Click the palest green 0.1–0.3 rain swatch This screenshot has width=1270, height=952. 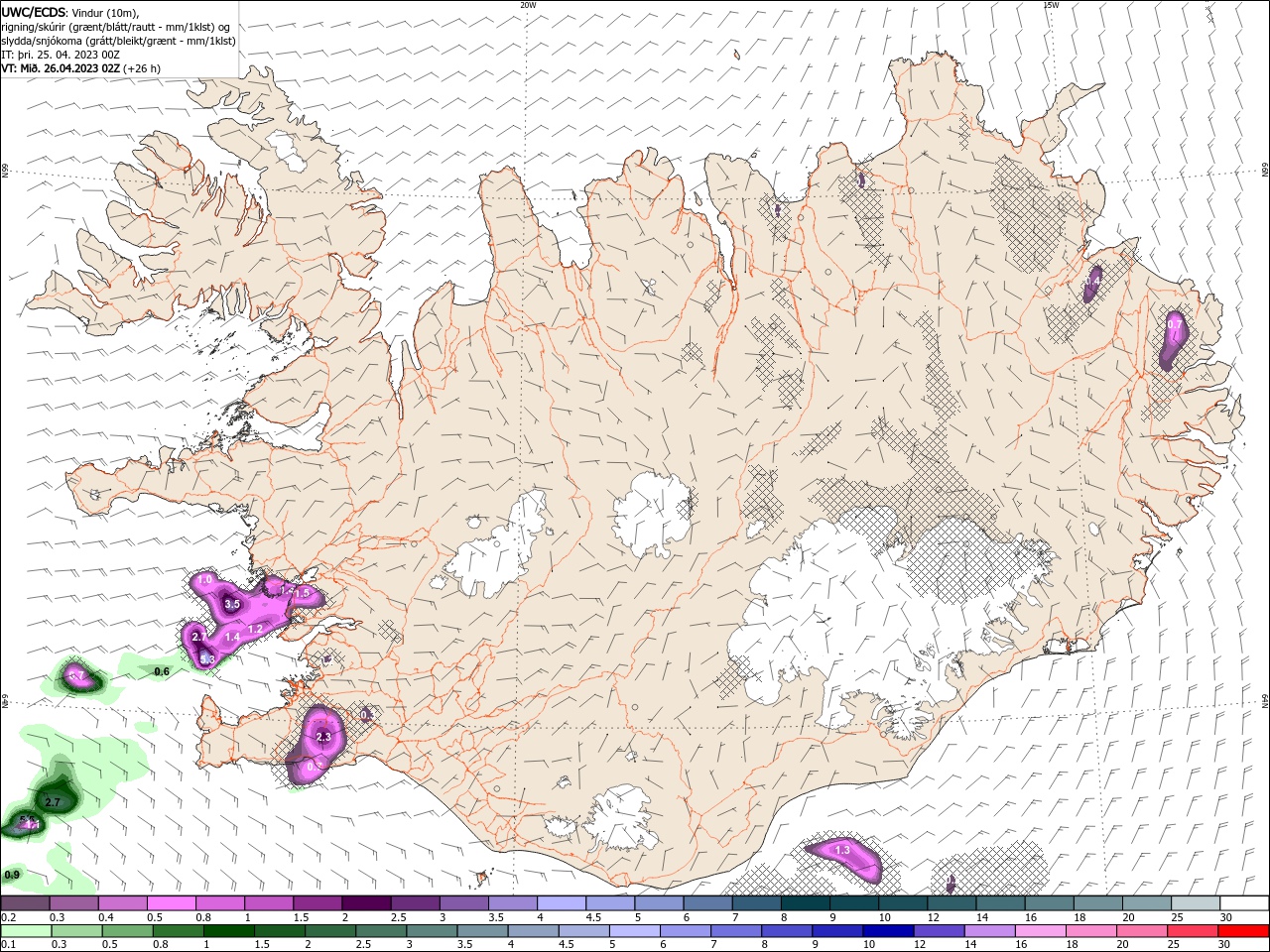[x=27, y=931]
